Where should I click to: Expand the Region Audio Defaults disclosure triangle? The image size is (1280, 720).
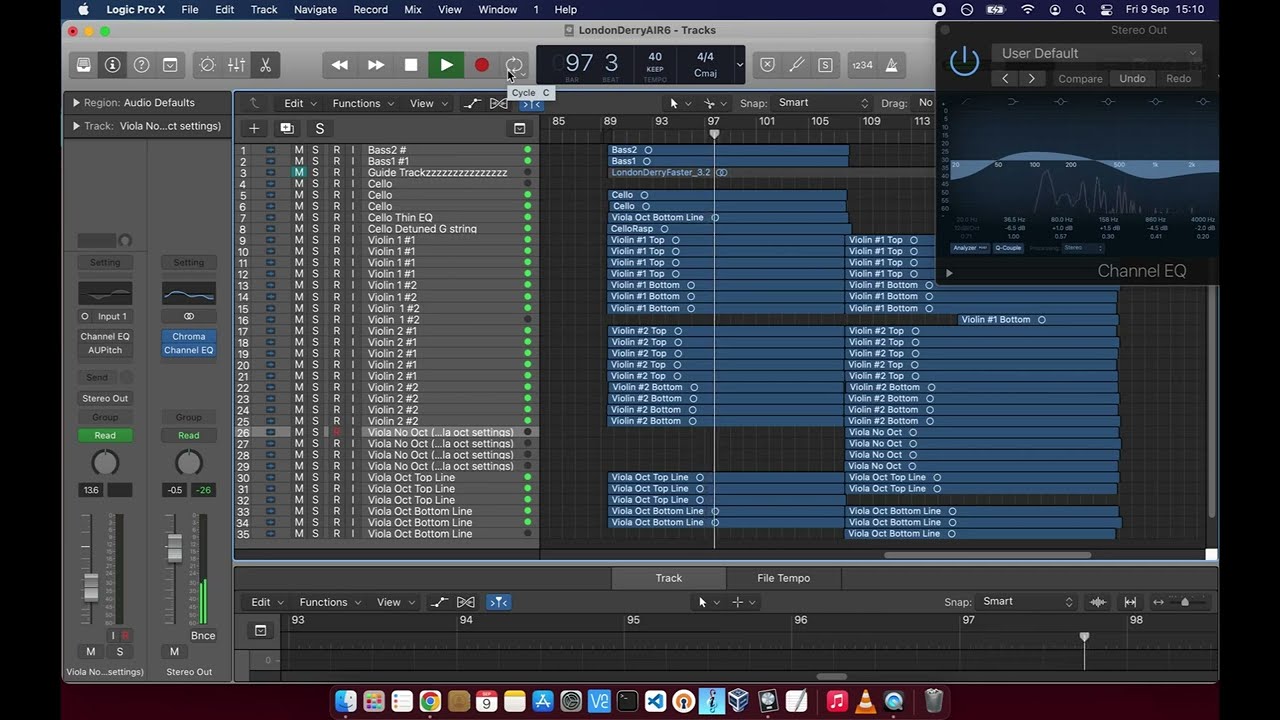[76, 102]
